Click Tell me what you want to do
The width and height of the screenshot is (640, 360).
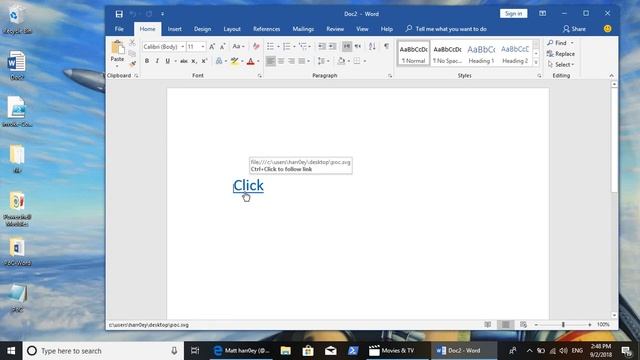coord(446,29)
